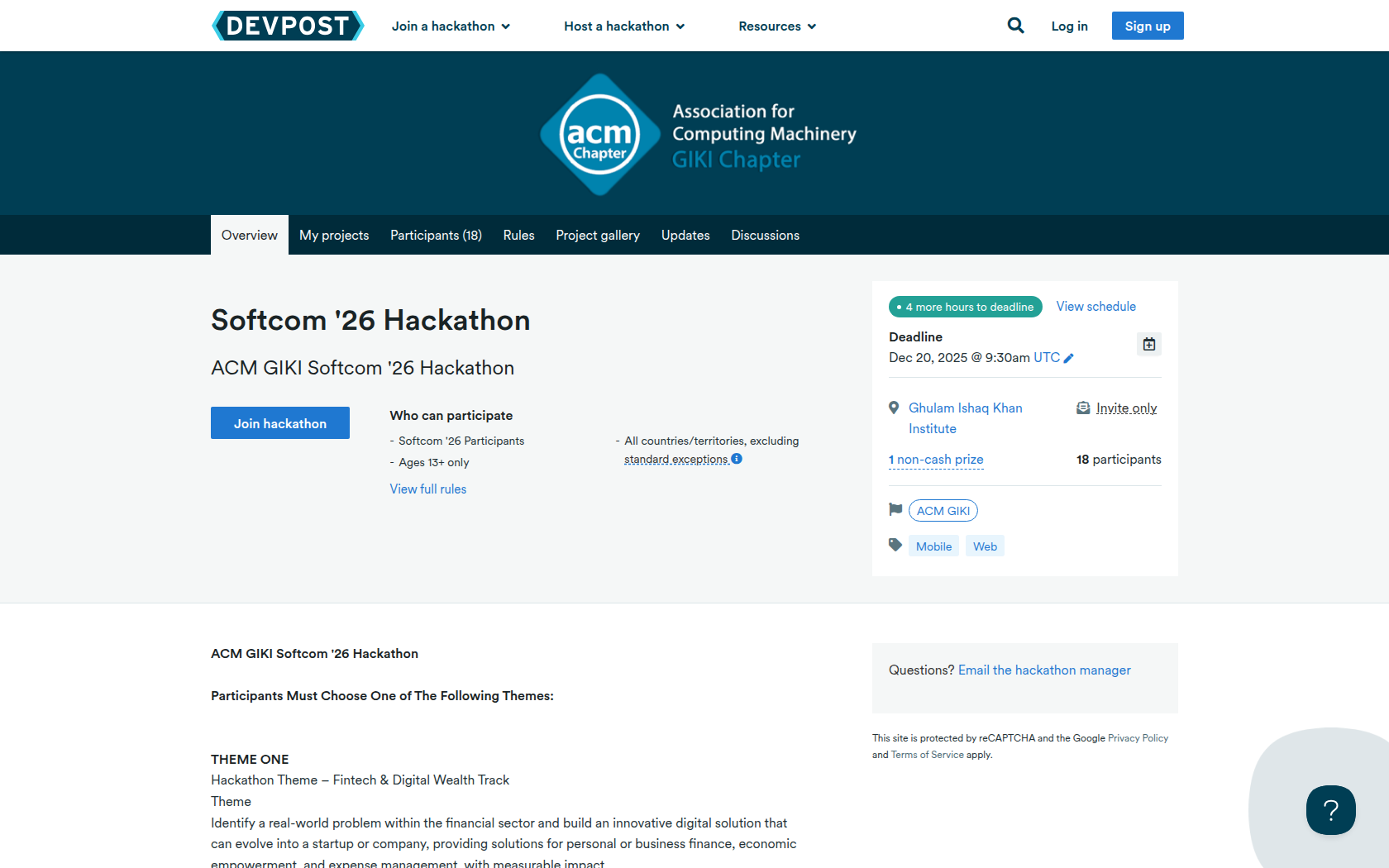
Task: Click the Devpost logo
Action: coord(288,26)
